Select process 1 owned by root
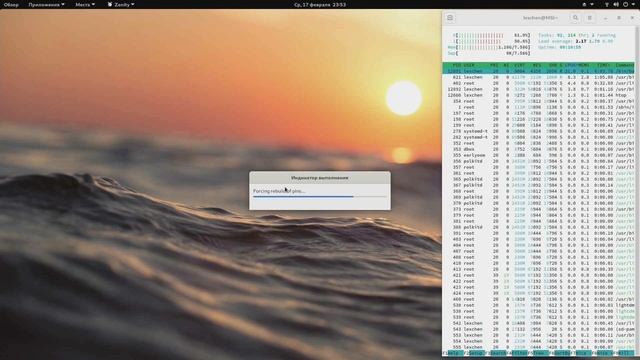This screenshot has height=360, width=640. tap(538, 107)
